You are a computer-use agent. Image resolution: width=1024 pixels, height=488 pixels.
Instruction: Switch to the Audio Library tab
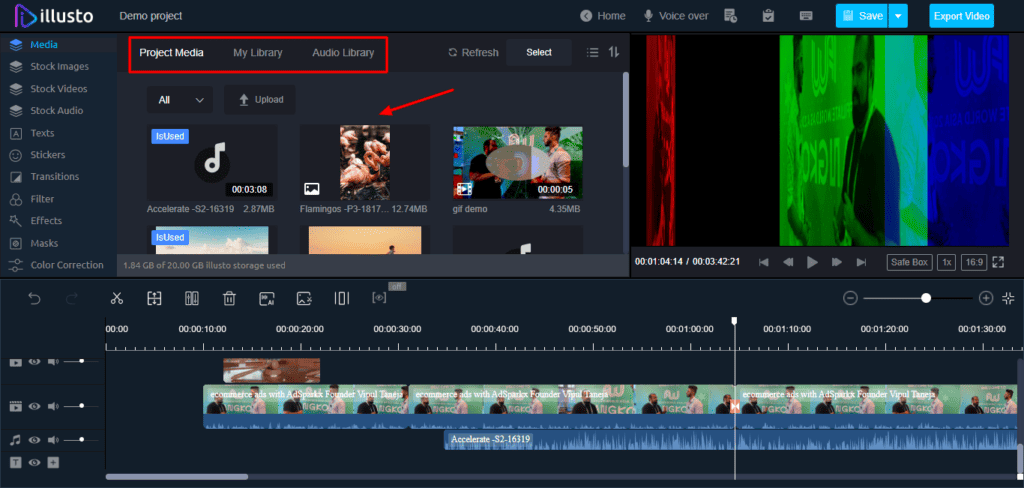click(343, 53)
